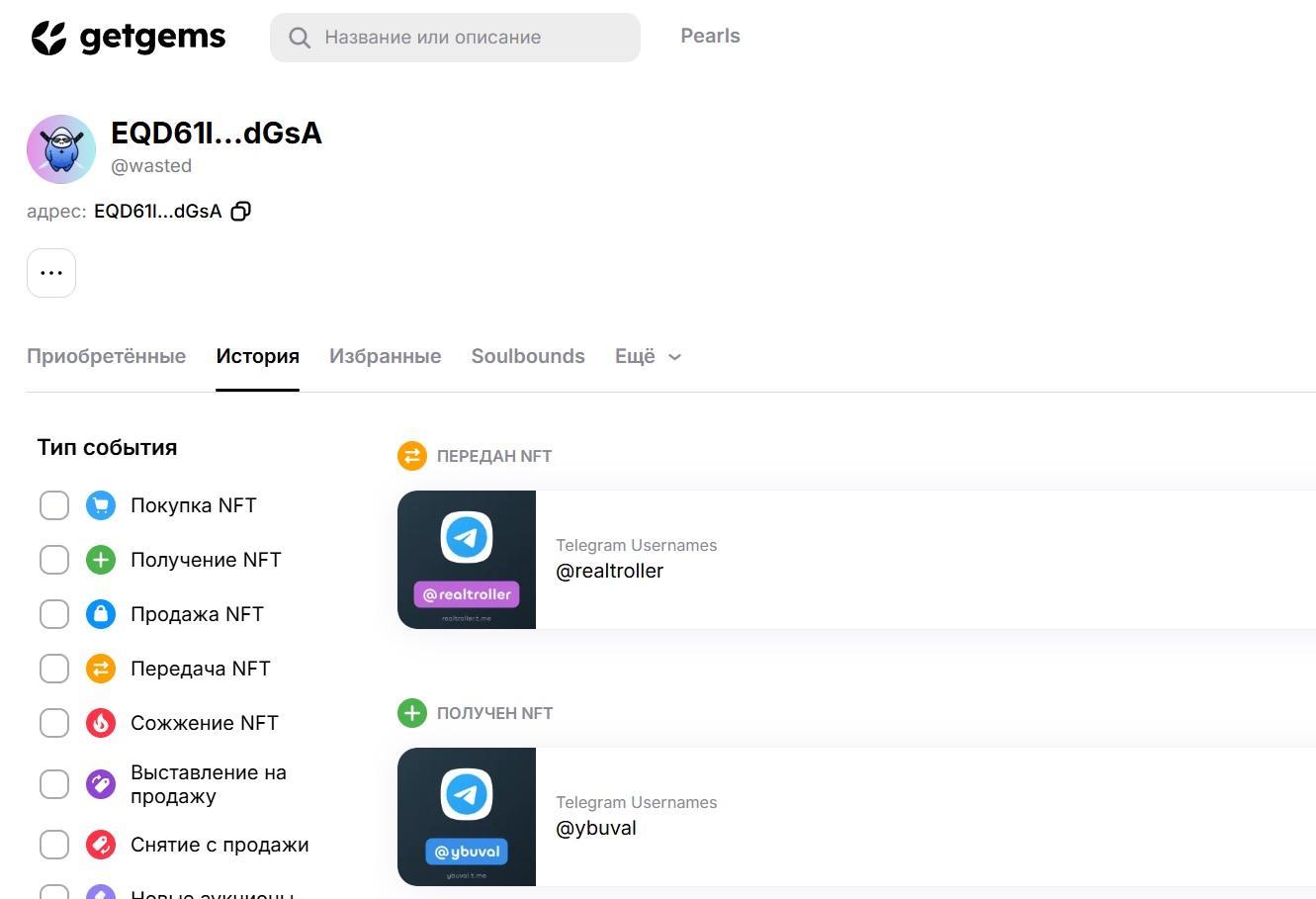Screen dimensions: 1316x899
Task: Click the @wasted username text
Action: point(151,166)
